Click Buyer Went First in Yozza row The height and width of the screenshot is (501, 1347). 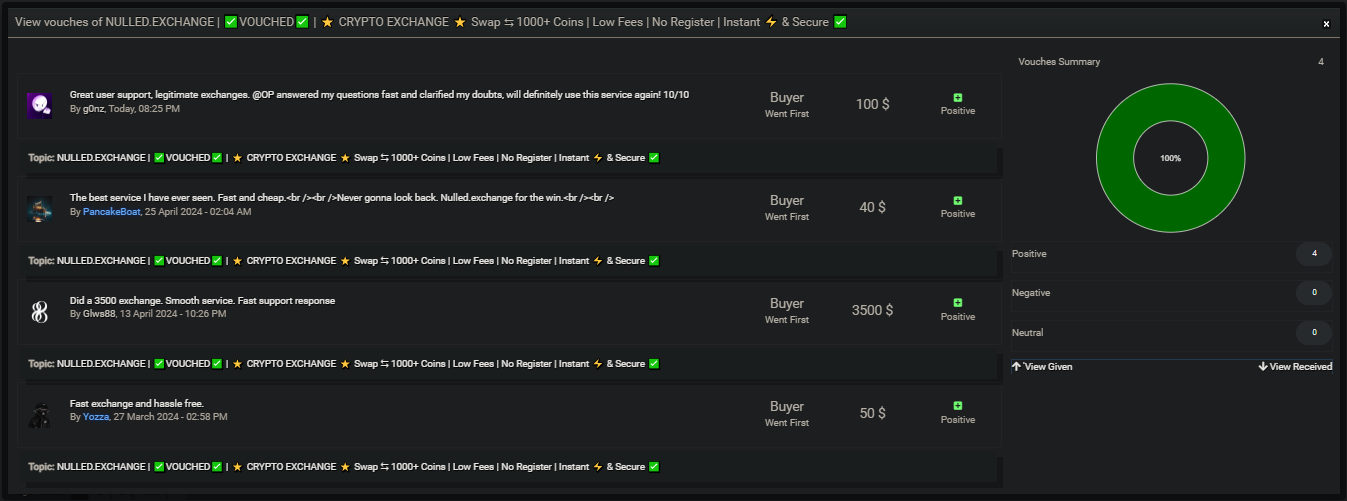(787, 414)
